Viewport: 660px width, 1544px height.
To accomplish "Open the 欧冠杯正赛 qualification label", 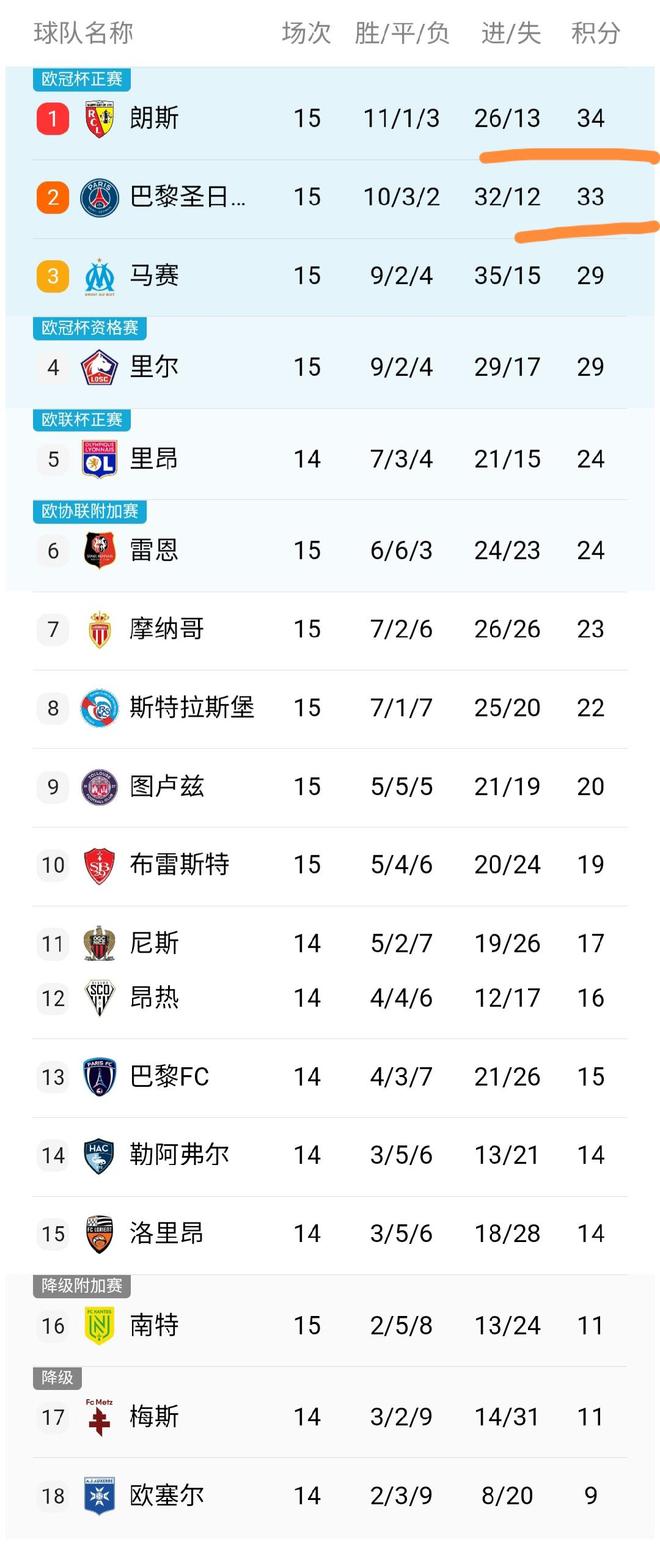I will (x=81, y=79).
